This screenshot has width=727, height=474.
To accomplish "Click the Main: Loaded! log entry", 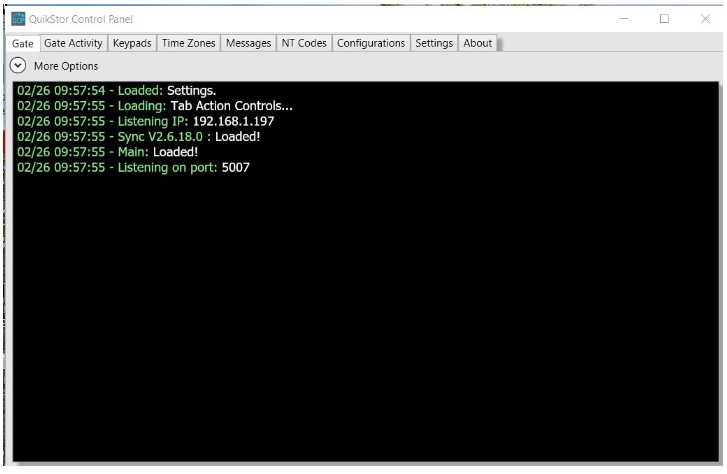I will coord(108,152).
